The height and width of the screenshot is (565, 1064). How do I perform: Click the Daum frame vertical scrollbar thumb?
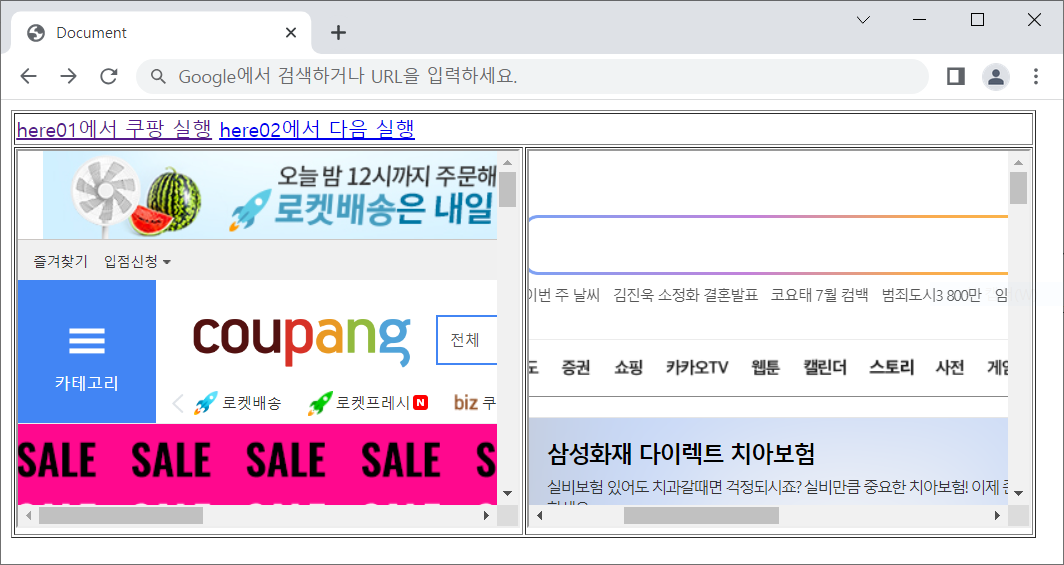pos(1018,188)
